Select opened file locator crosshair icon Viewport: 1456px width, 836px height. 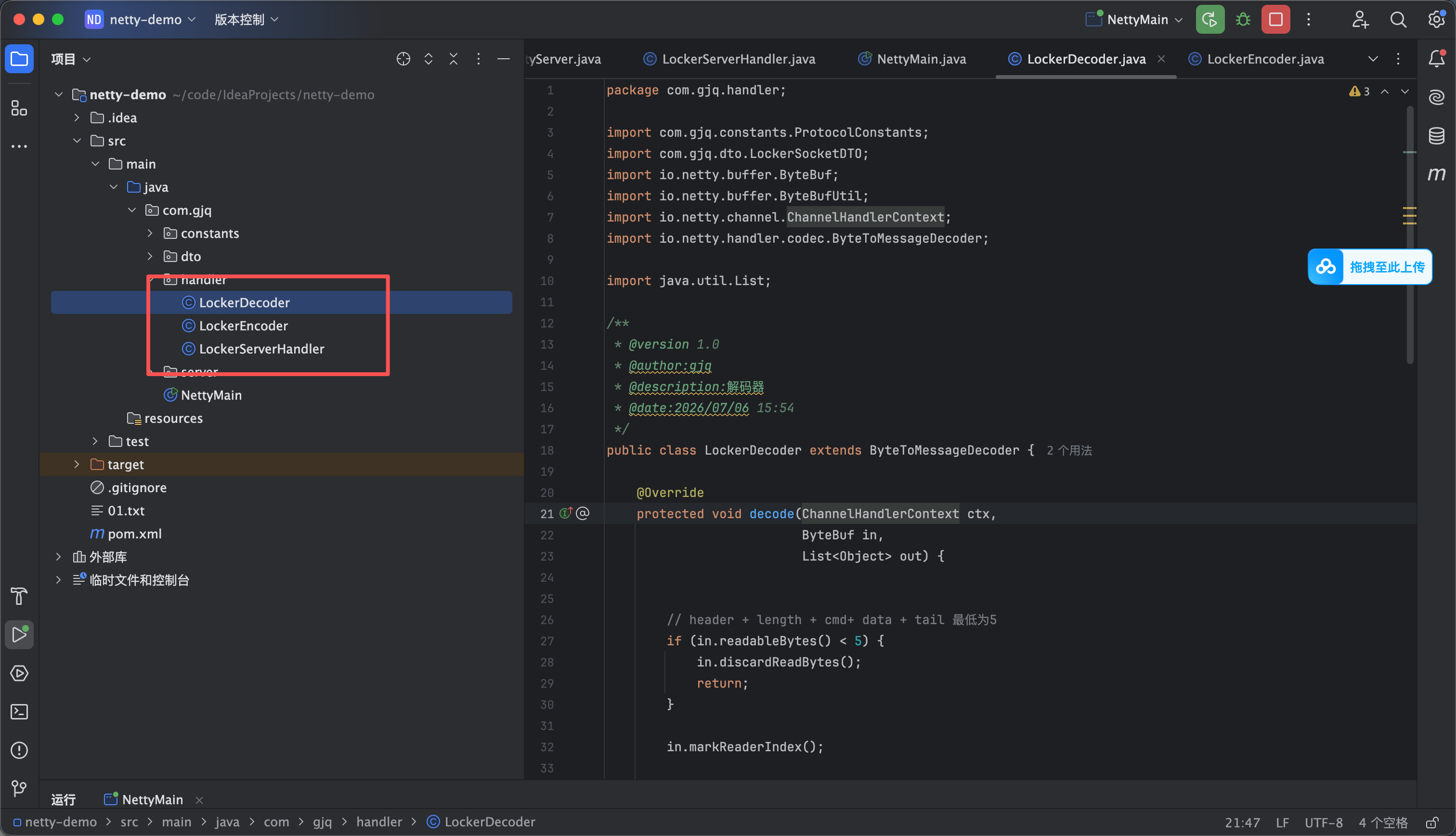[403, 59]
